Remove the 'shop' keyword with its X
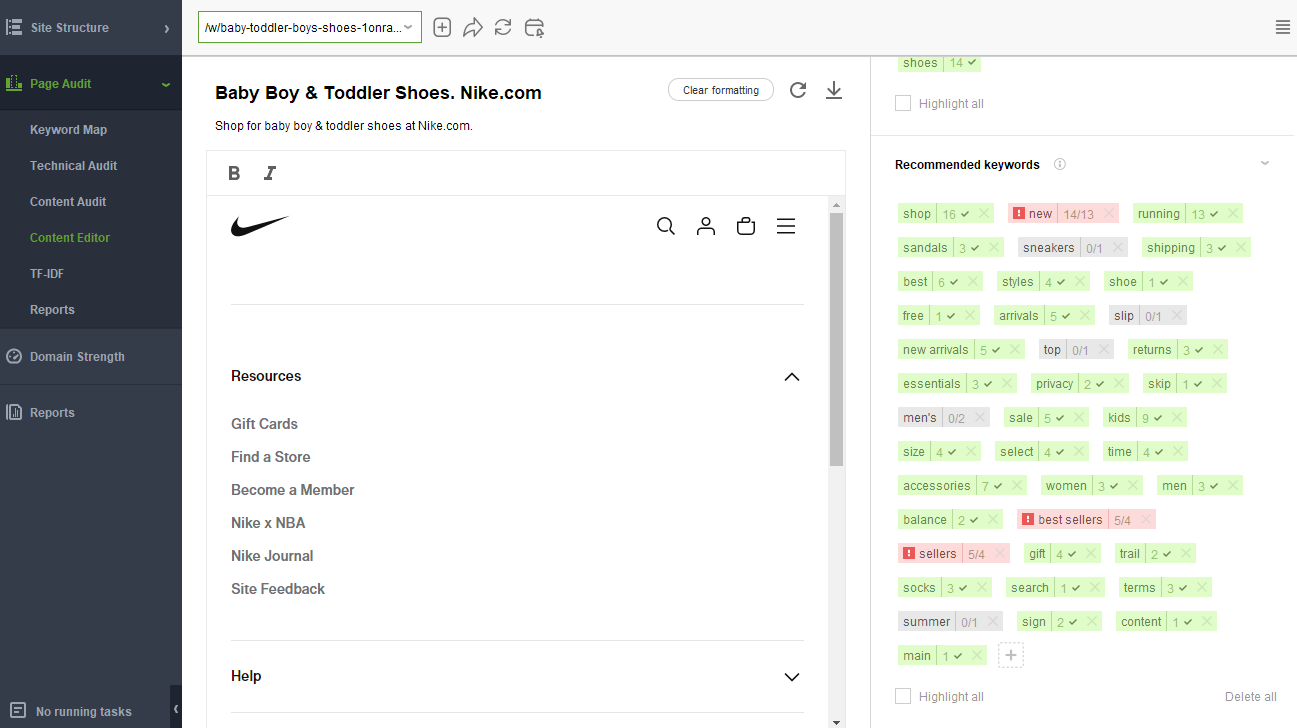Image resolution: width=1297 pixels, height=728 pixels. pyautogui.click(x=985, y=213)
